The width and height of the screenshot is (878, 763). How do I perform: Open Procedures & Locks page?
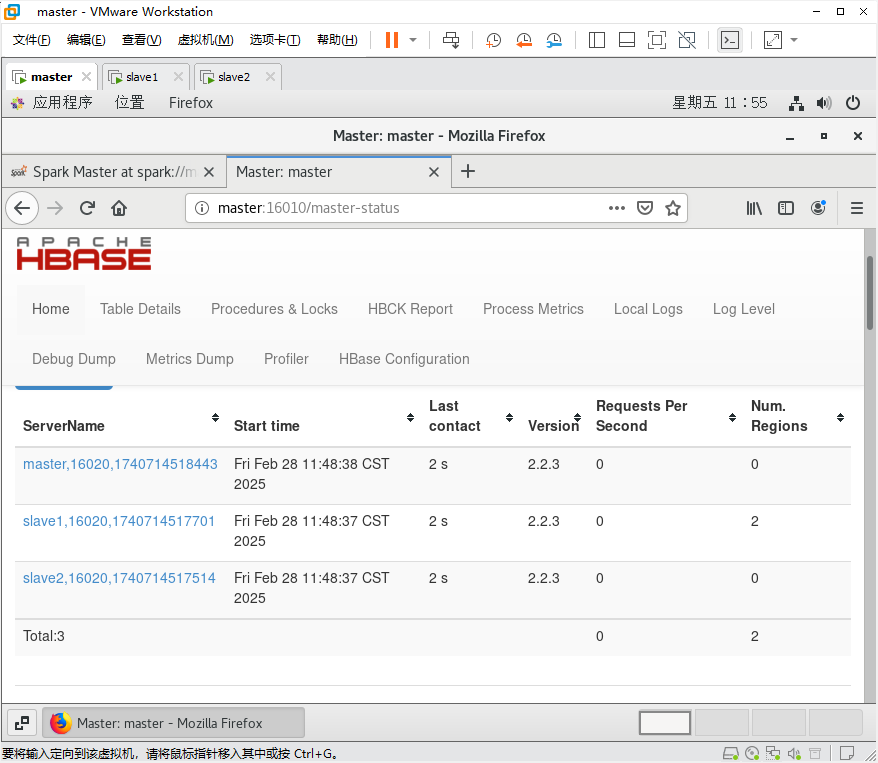(x=274, y=309)
